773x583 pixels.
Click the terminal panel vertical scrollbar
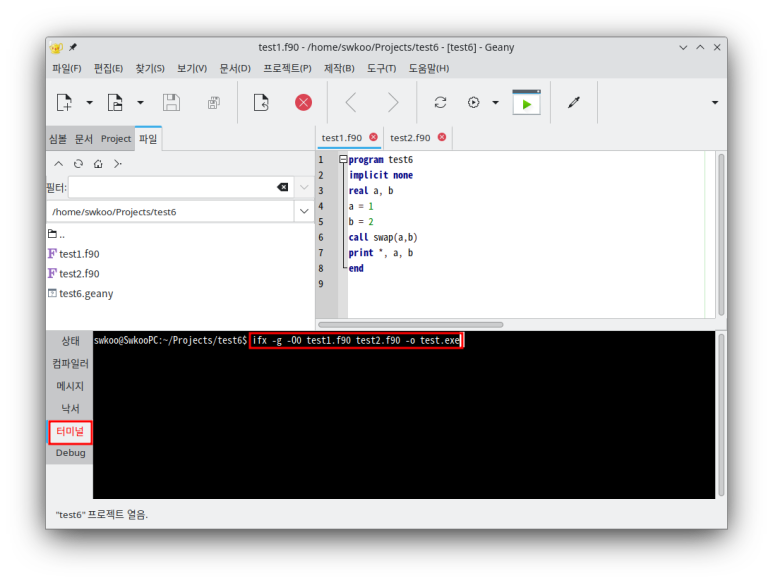[x=721, y=415]
